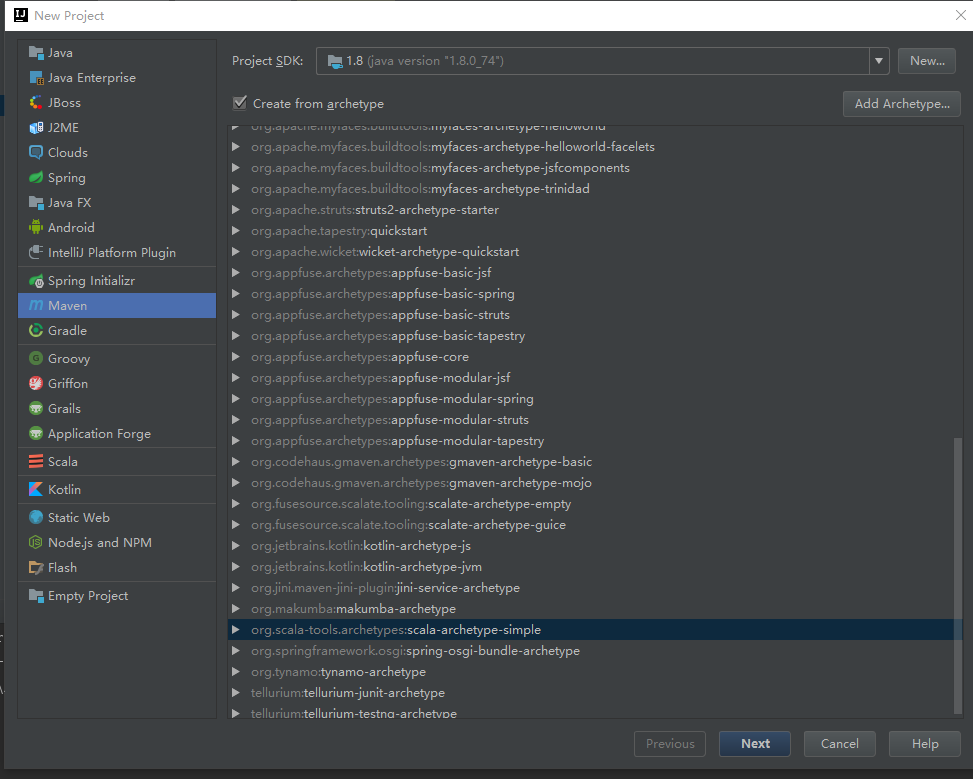Choose the Gradle icon in sidebar
Screen dimensions: 973x779
(x=36, y=330)
